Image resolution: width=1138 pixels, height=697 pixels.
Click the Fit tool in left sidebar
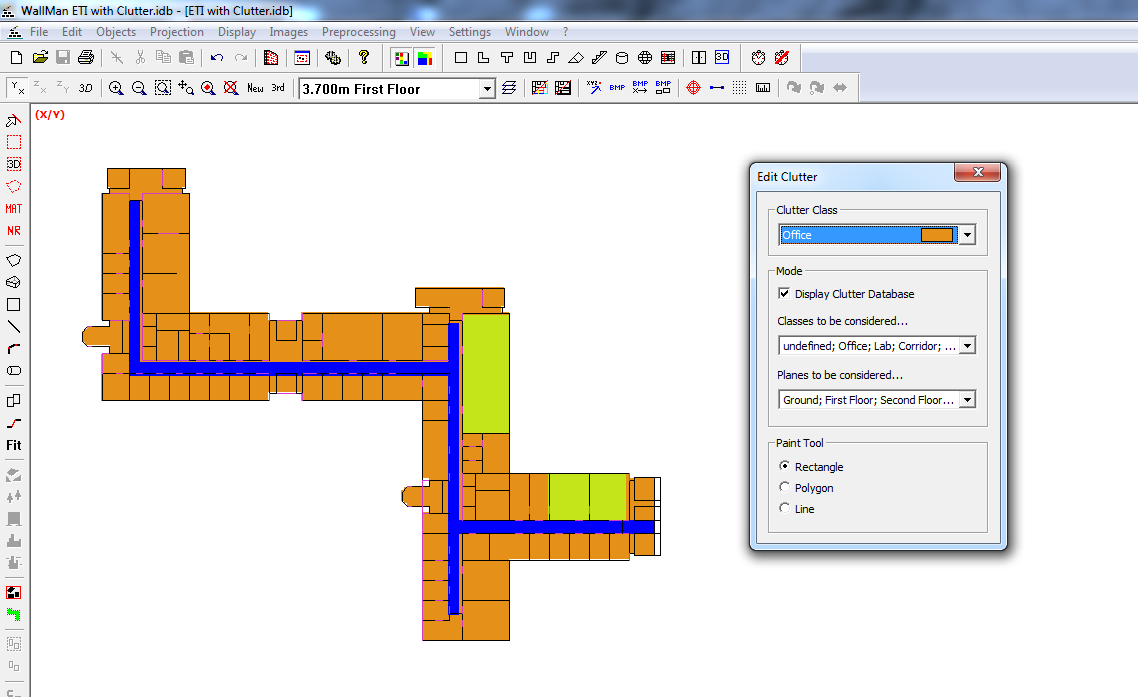(x=14, y=445)
